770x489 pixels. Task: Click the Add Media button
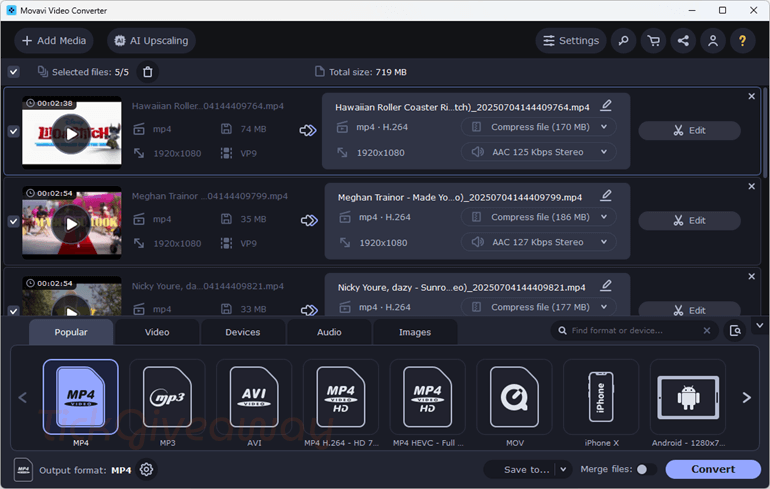[x=54, y=41]
